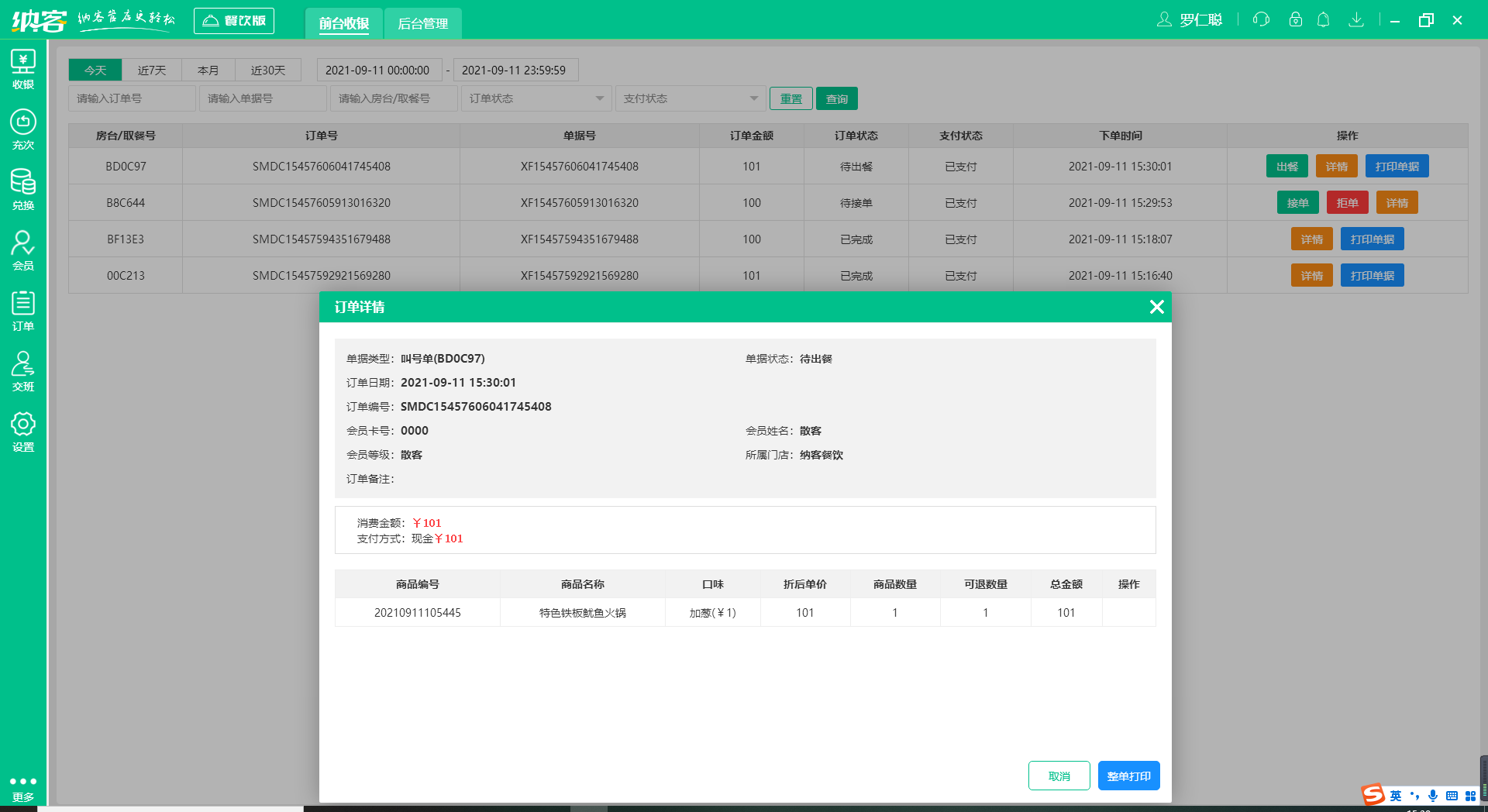This screenshot has width=1488, height=812.
Task: Click the 请输入订单号 input field
Action: pos(132,98)
